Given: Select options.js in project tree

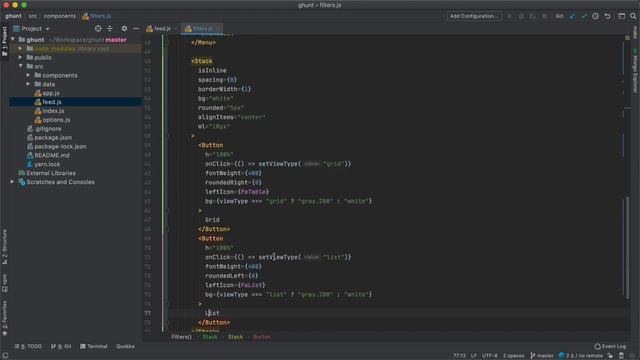Looking at the screenshot, I should point(56,120).
